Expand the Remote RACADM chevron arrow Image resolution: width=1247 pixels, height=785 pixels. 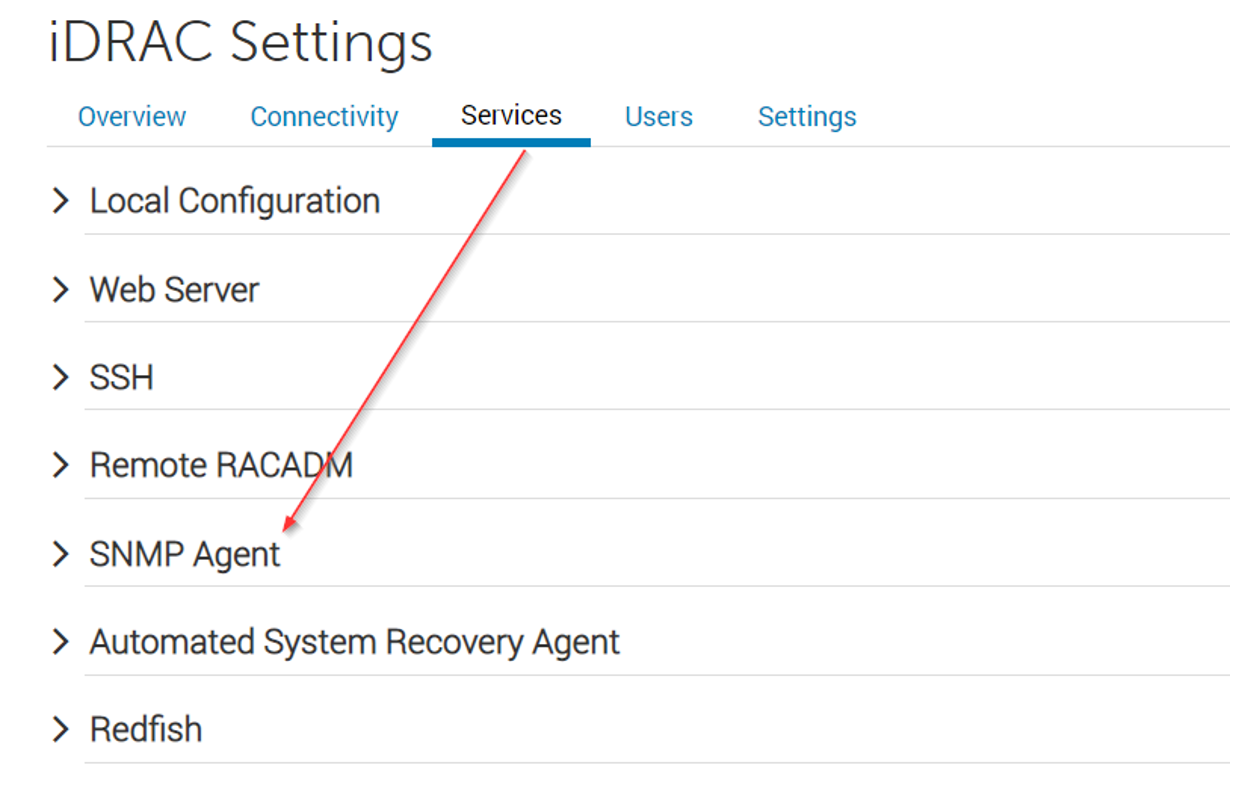[61, 466]
